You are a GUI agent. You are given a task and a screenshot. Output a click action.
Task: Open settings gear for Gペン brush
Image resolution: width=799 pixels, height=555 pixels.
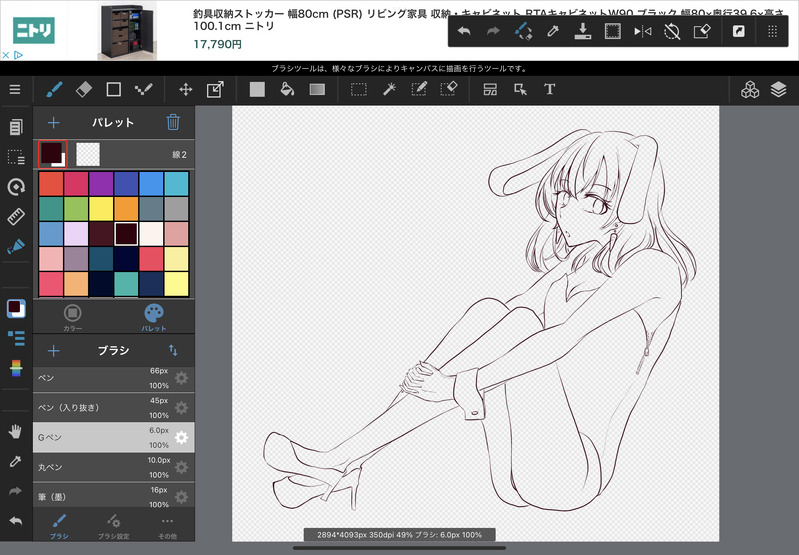pos(181,438)
